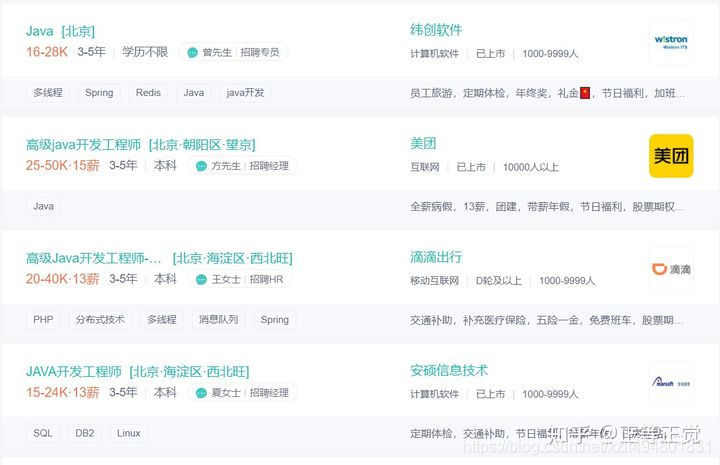
Task: Click chat icon beside 王女士
Action: (202, 279)
